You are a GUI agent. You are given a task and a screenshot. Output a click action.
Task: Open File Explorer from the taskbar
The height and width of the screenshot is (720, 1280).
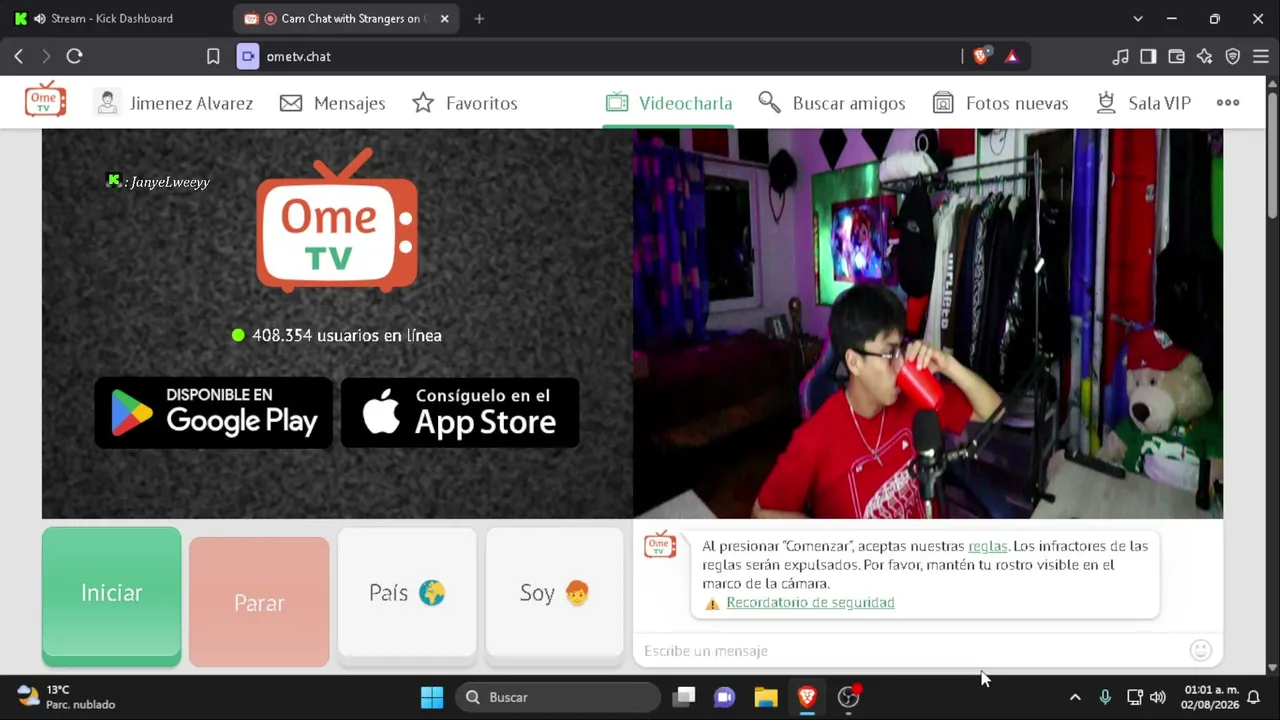[x=766, y=697]
